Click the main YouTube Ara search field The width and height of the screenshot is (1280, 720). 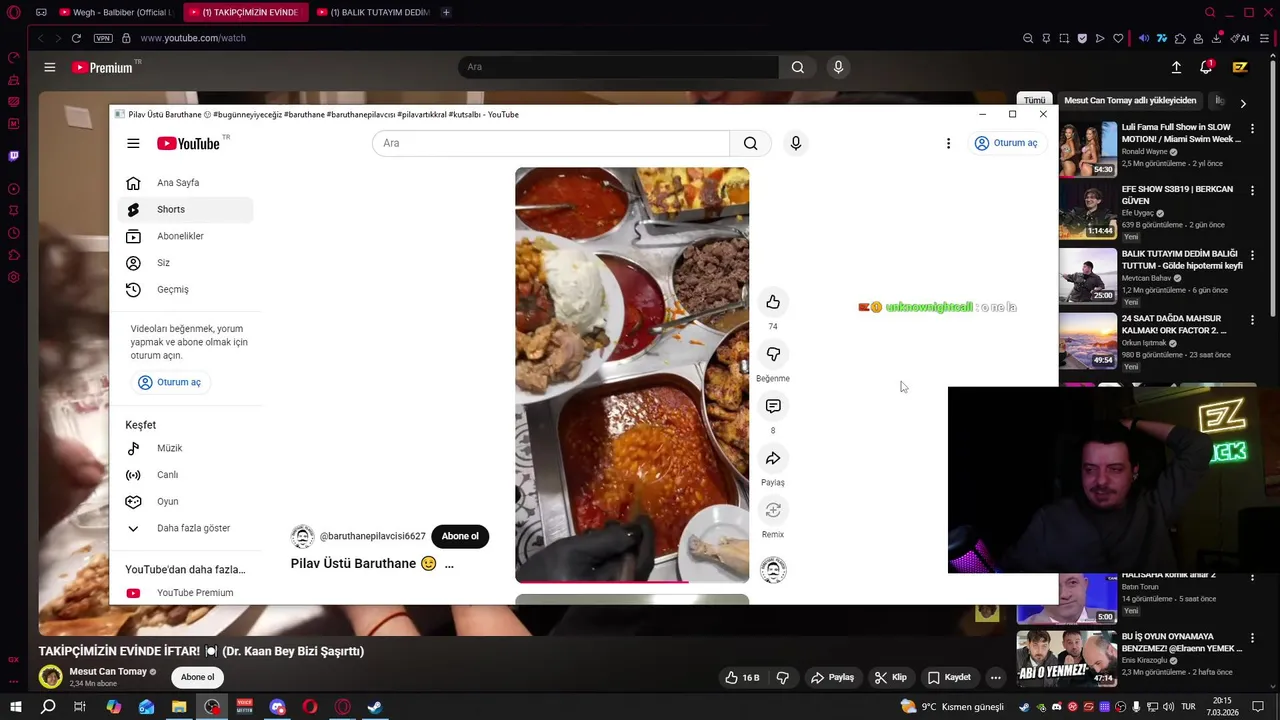(618, 67)
